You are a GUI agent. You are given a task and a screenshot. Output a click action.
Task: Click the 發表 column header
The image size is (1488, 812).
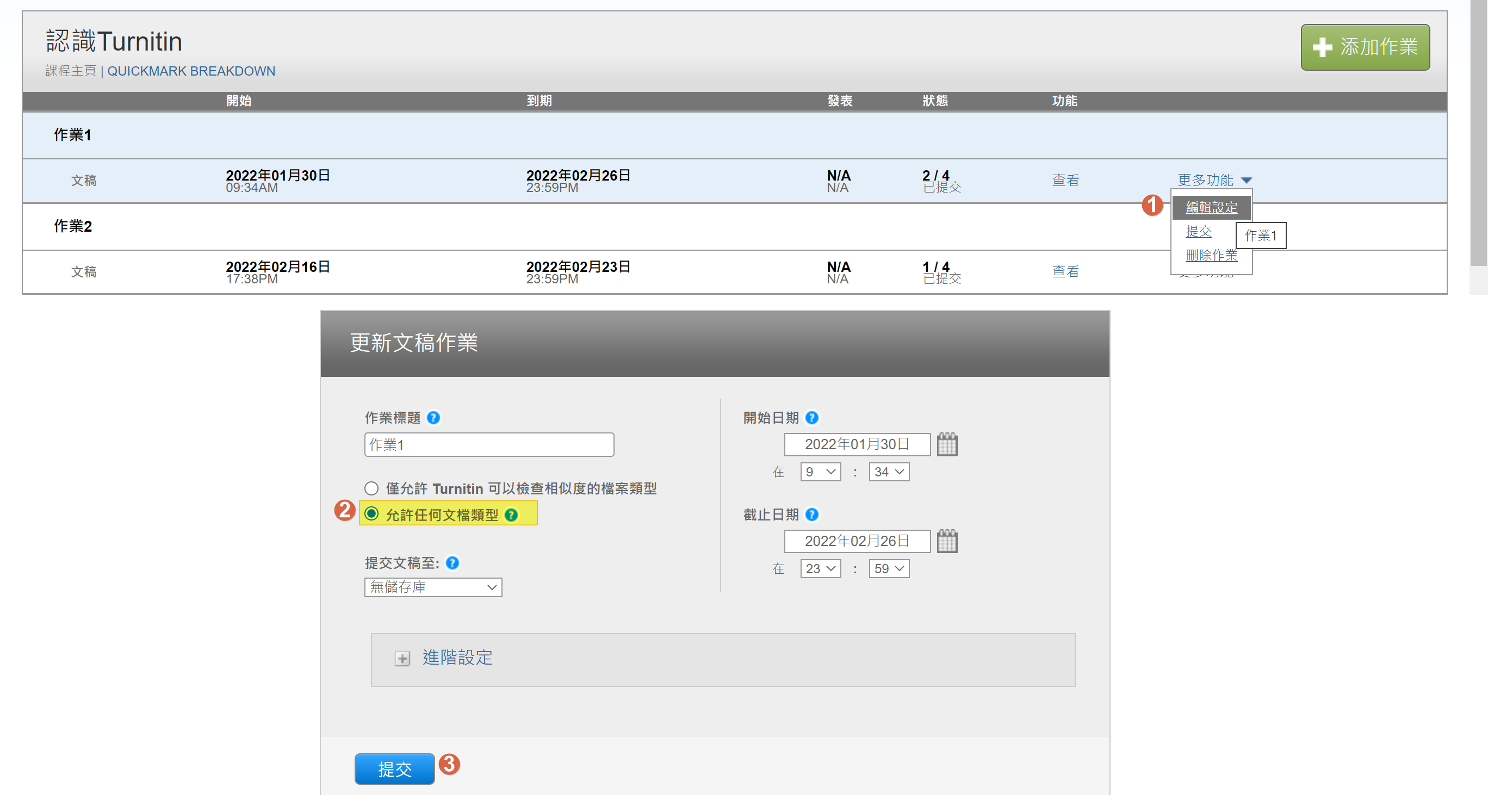click(840, 101)
